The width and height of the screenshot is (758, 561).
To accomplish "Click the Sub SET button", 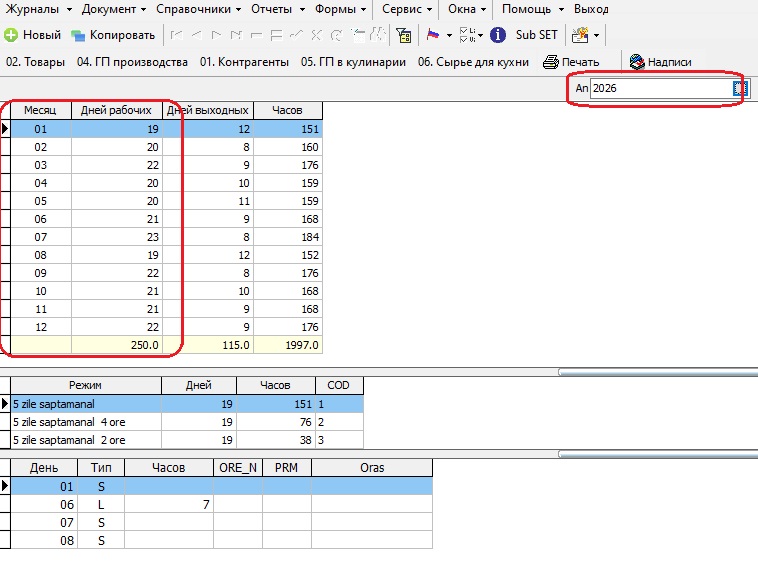I will pyautogui.click(x=537, y=35).
